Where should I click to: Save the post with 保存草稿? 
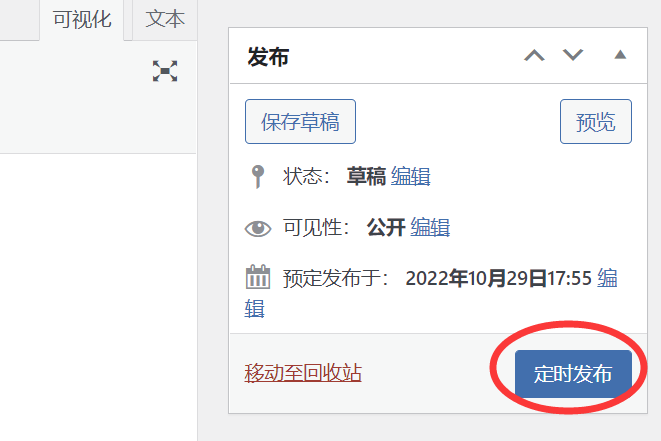[300, 122]
